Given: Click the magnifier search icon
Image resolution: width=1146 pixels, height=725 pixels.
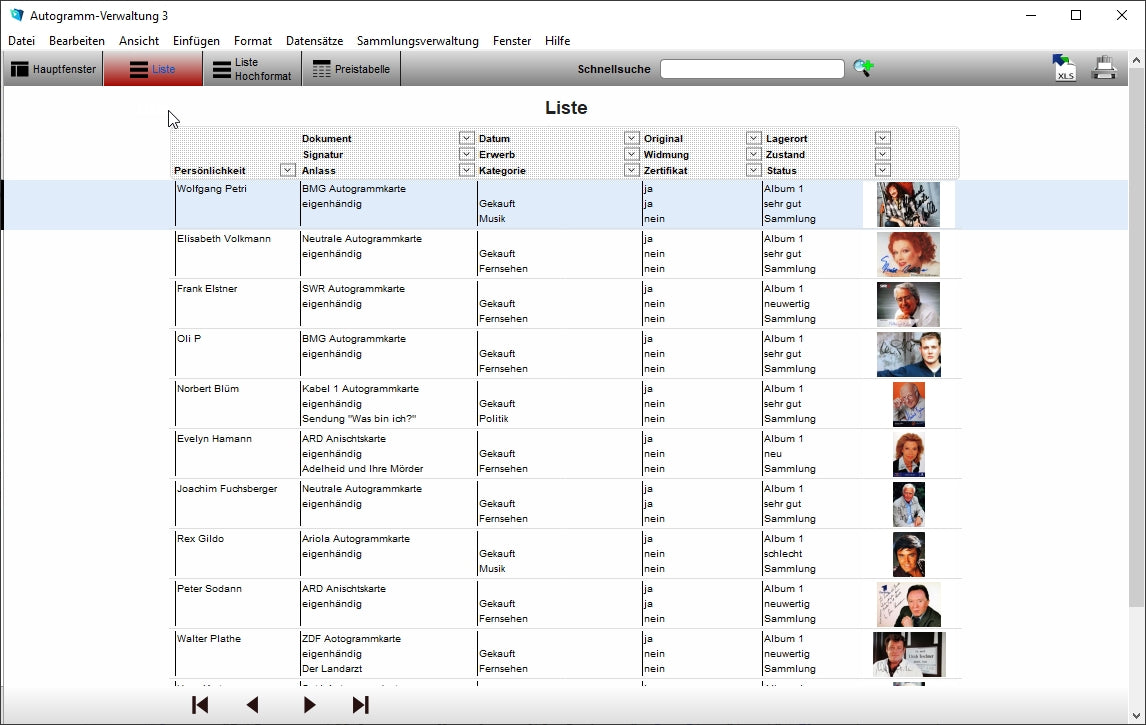Looking at the screenshot, I should point(863,68).
